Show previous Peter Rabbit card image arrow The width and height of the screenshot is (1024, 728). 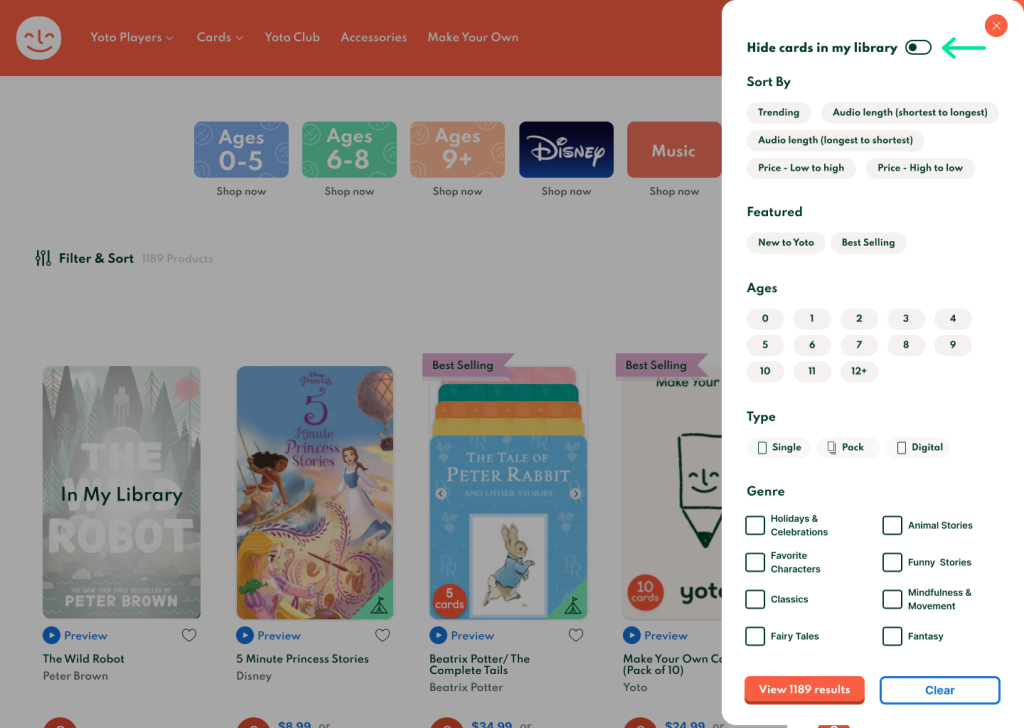pyautogui.click(x=441, y=494)
